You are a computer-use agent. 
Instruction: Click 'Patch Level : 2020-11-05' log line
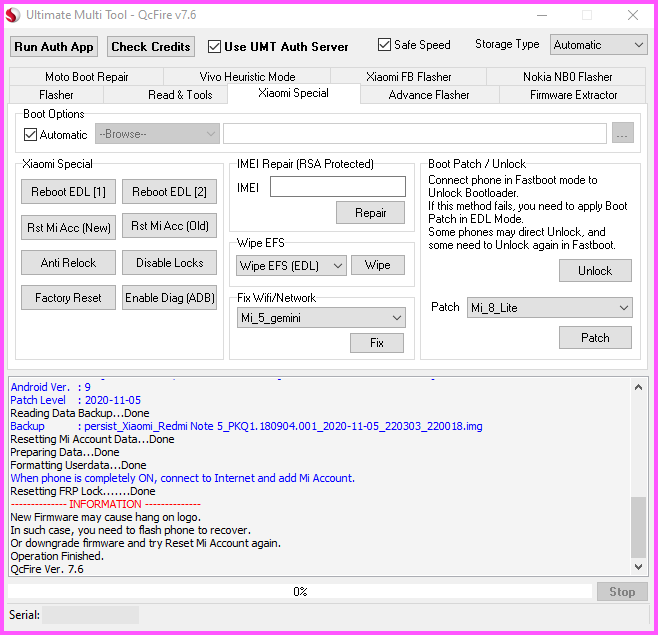(x=76, y=400)
